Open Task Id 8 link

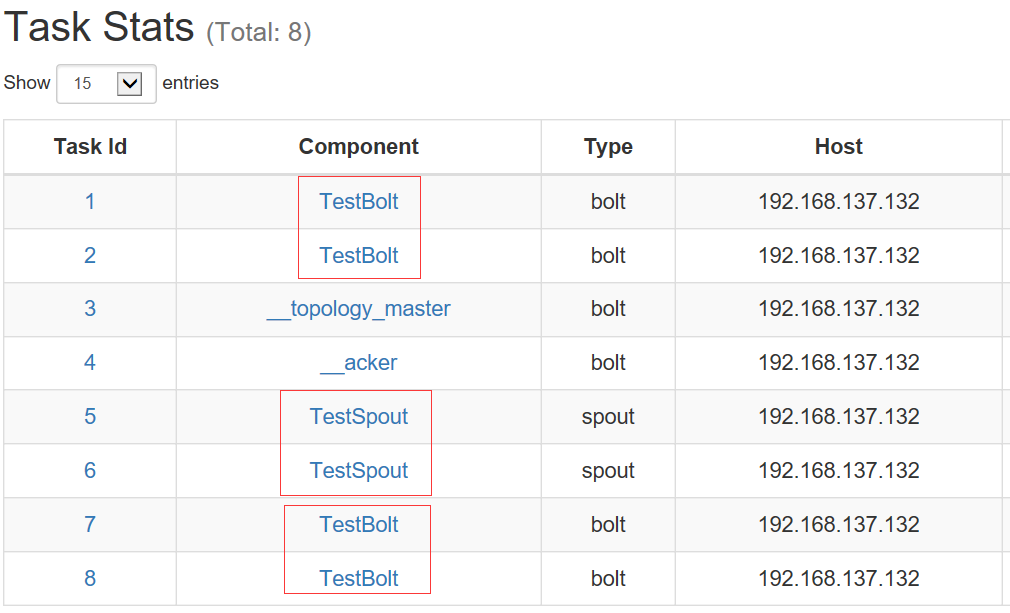click(x=90, y=579)
